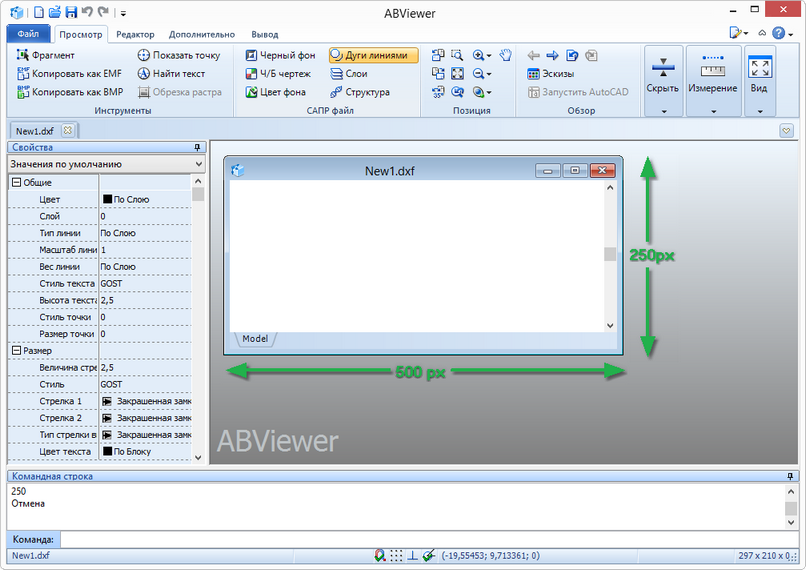Toggle Дуги линиями option
This screenshot has width=806, height=570.
[x=368, y=56]
